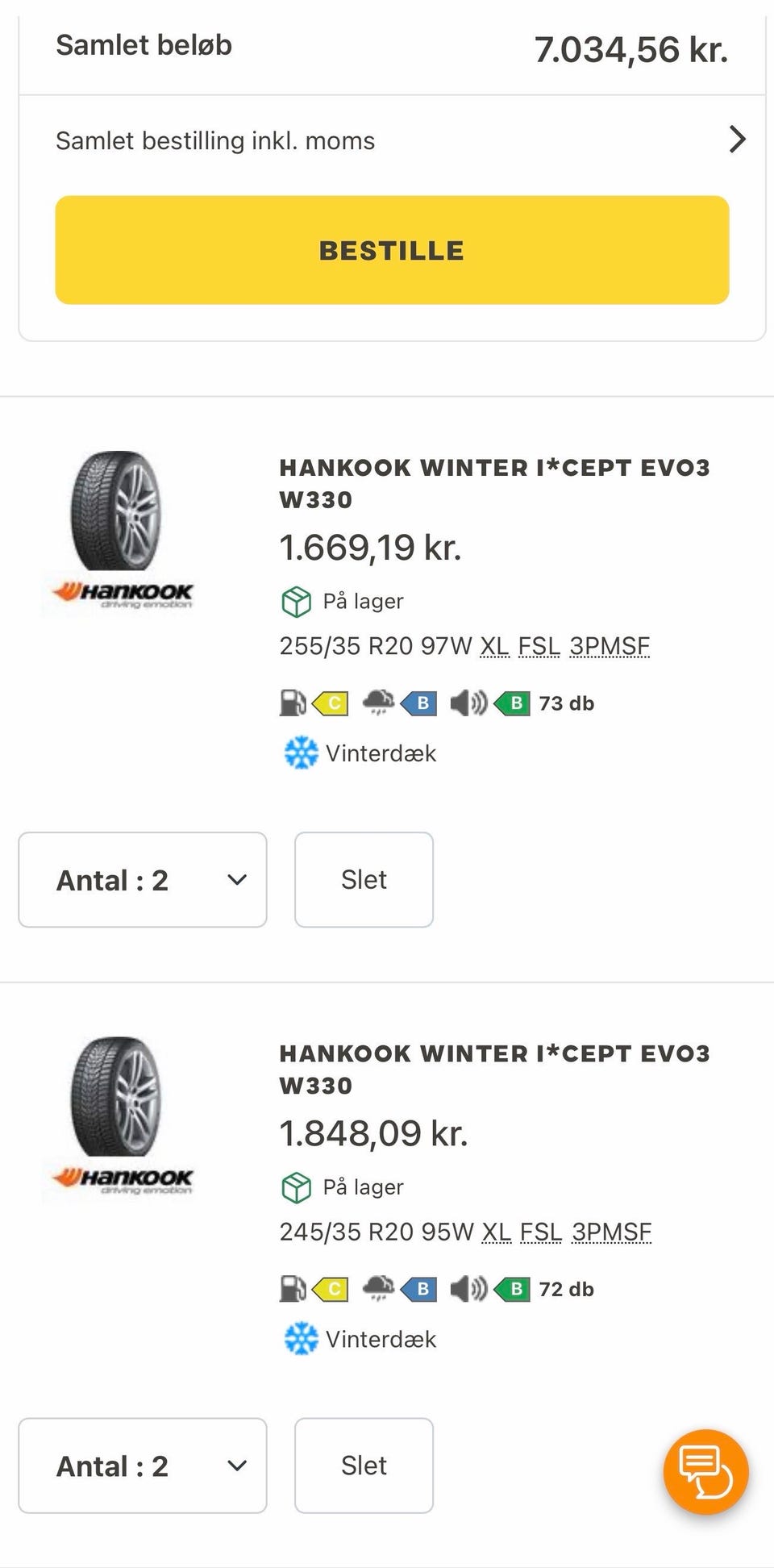This screenshot has height=1568, width=774.
Task: Click the noise speaker icon rated 73 db
Action: point(468,703)
